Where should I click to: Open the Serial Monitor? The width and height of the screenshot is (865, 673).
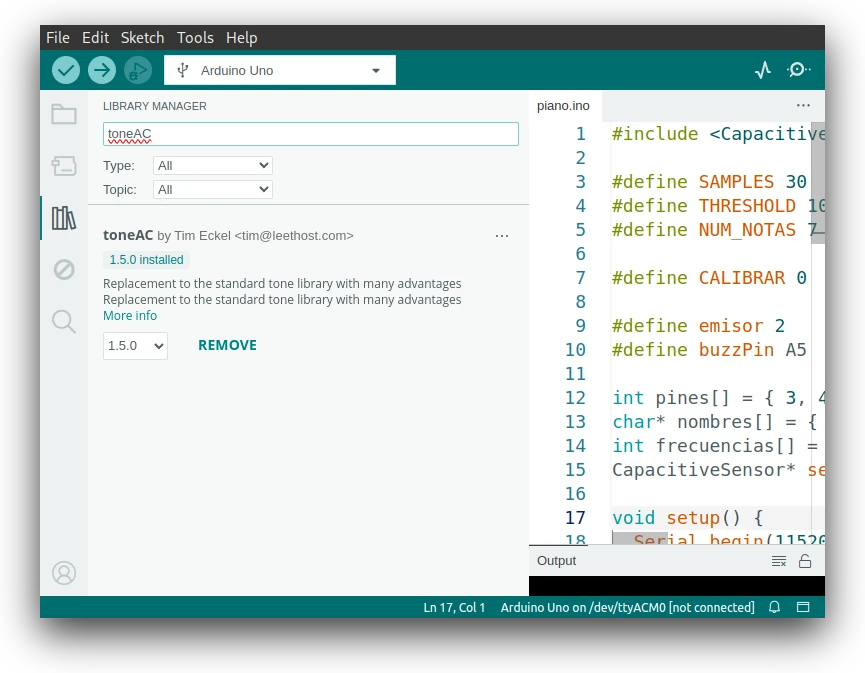click(x=798, y=70)
